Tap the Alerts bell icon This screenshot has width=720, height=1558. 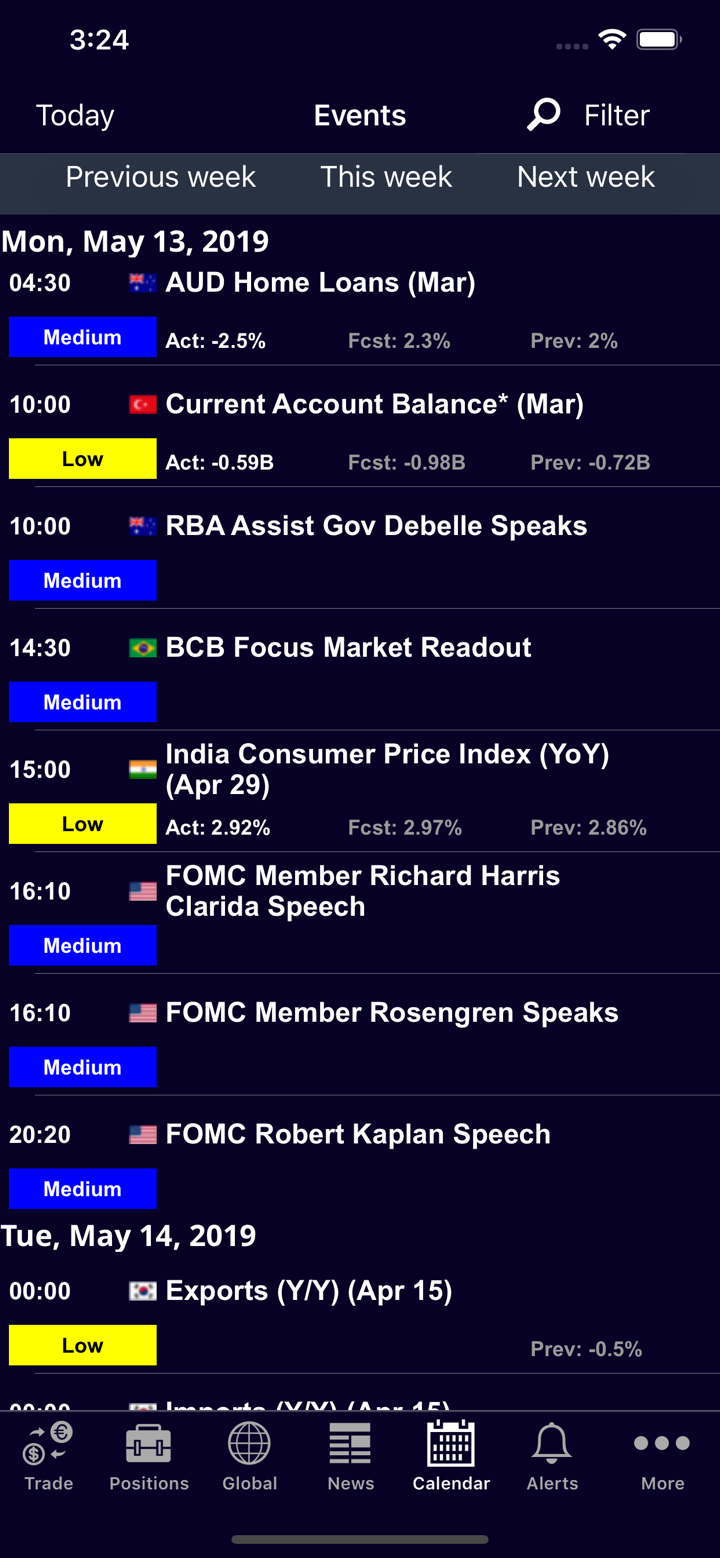[552, 1445]
